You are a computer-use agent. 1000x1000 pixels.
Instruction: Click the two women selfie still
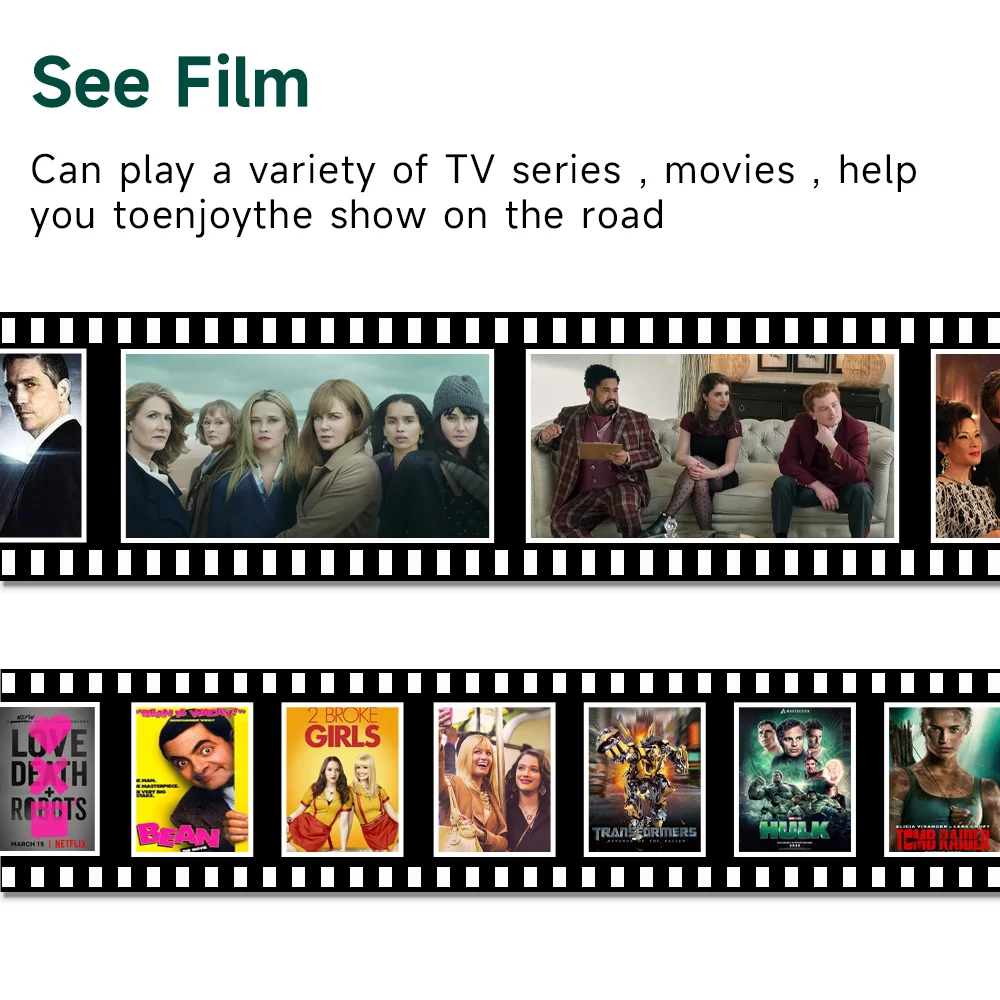click(x=494, y=779)
